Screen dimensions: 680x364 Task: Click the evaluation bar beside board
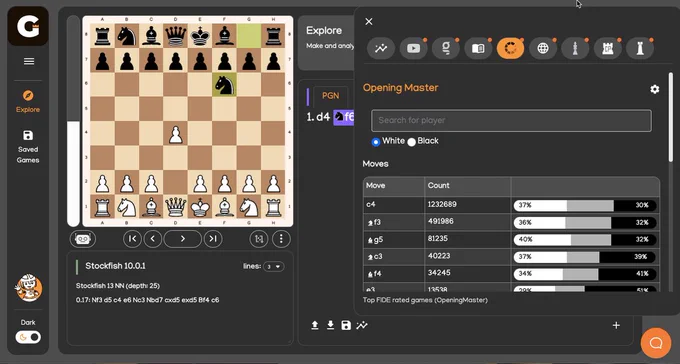tap(73, 121)
